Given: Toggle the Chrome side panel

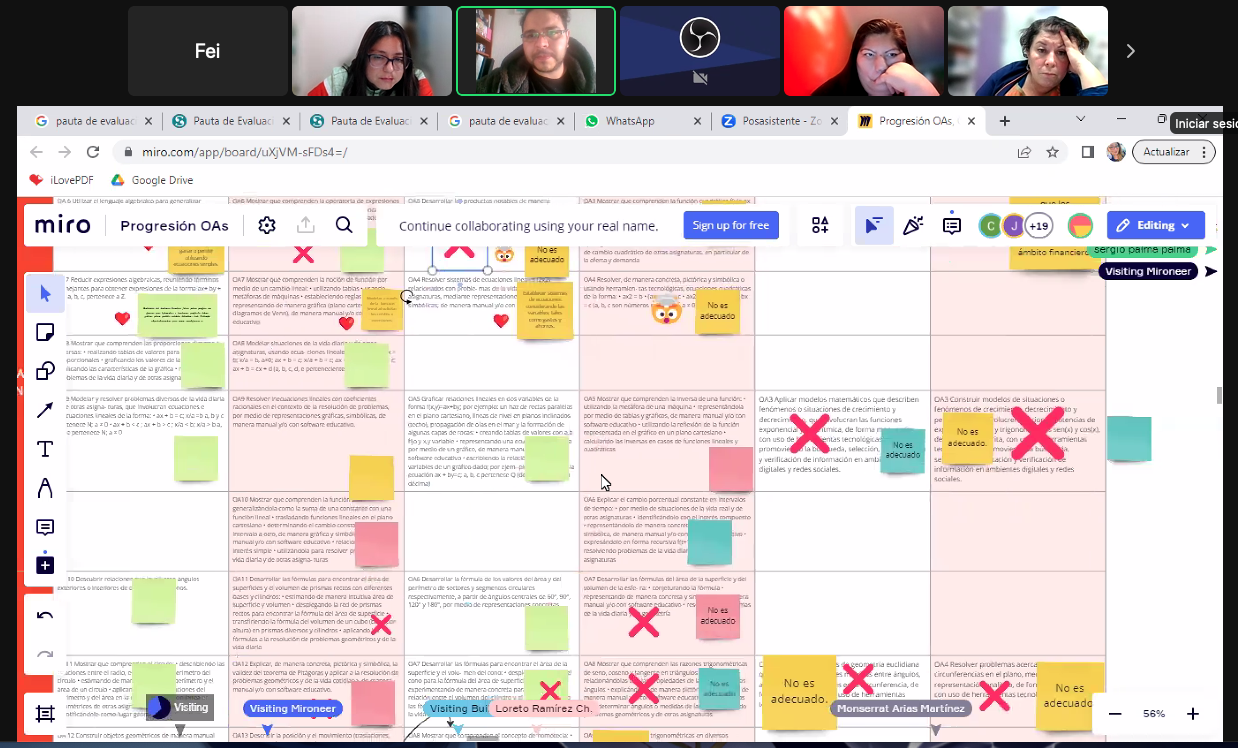Looking at the screenshot, I should pyautogui.click(x=1088, y=152).
